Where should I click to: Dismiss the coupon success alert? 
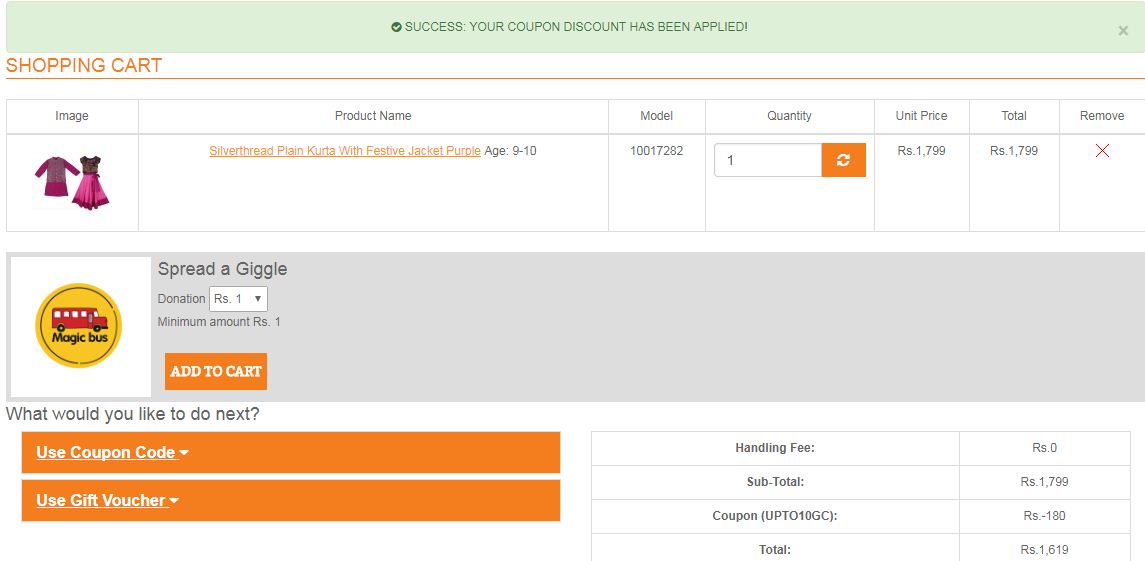(1123, 31)
